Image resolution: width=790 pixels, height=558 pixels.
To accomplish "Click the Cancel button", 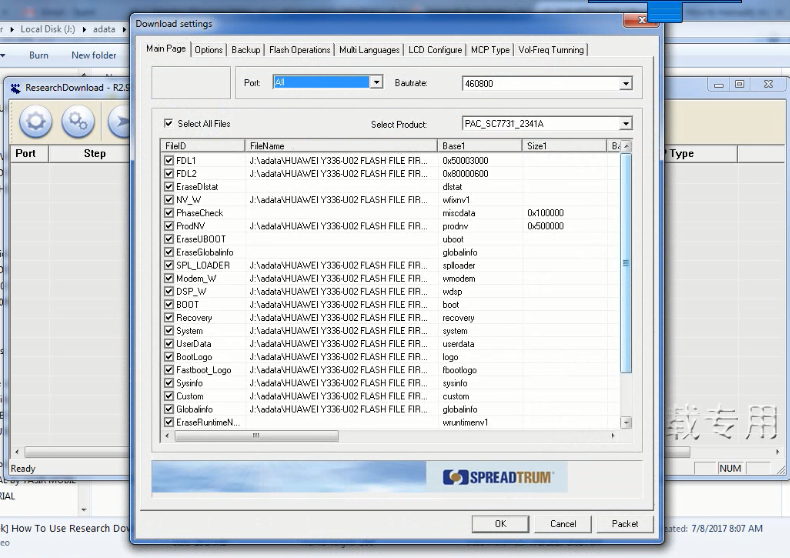I will click(563, 524).
